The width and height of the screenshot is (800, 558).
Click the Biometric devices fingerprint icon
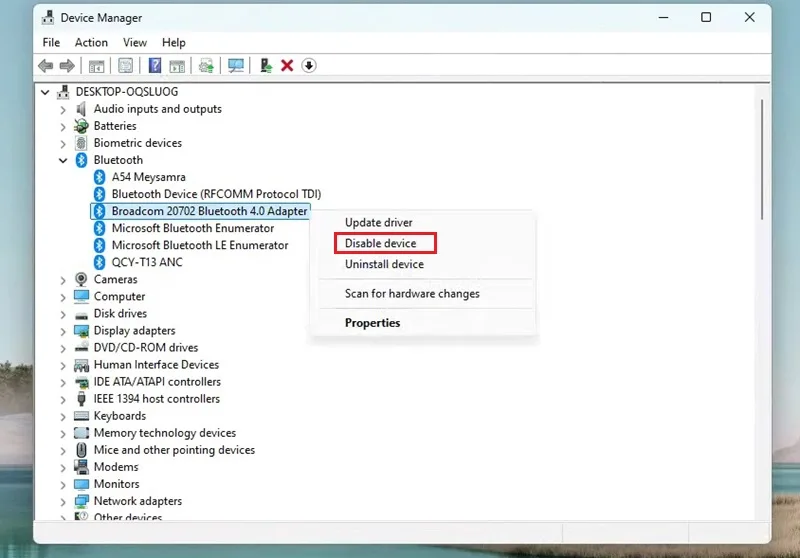click(81, 143)
